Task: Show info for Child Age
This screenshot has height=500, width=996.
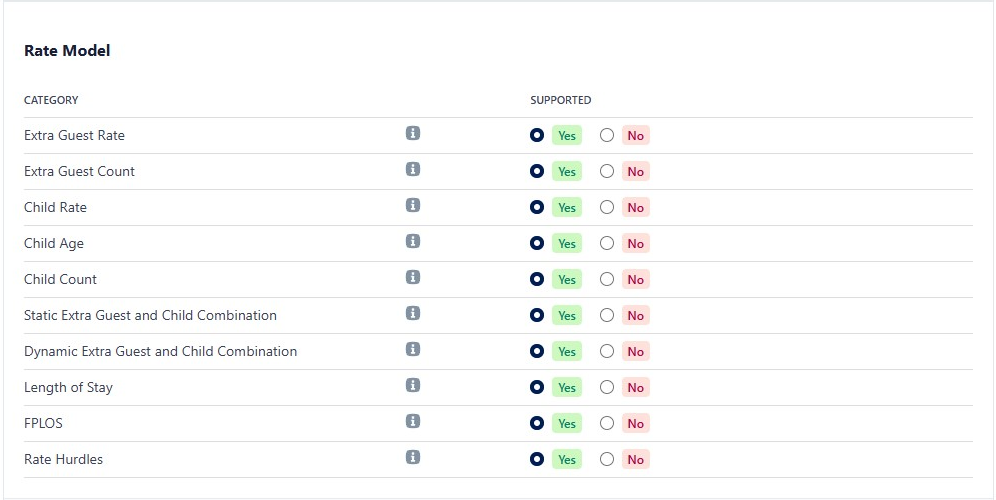Action: pos(413,242)
